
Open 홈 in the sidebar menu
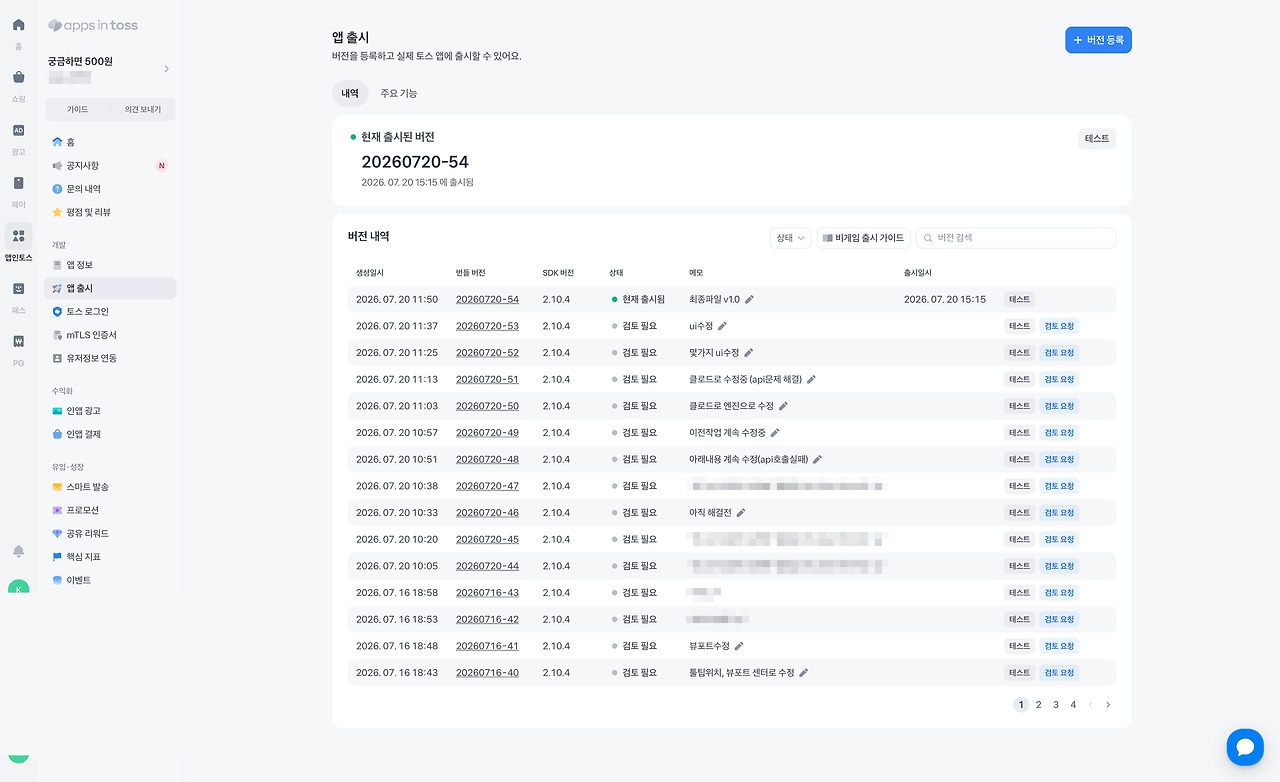coord(110,142)
